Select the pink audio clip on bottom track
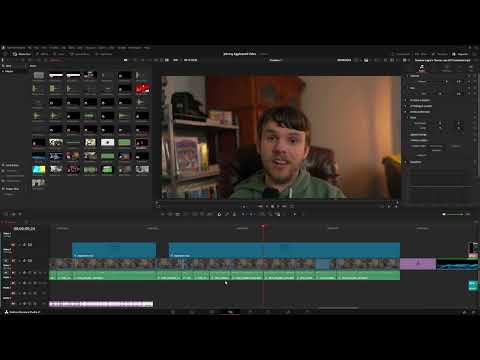 (101, 304)
